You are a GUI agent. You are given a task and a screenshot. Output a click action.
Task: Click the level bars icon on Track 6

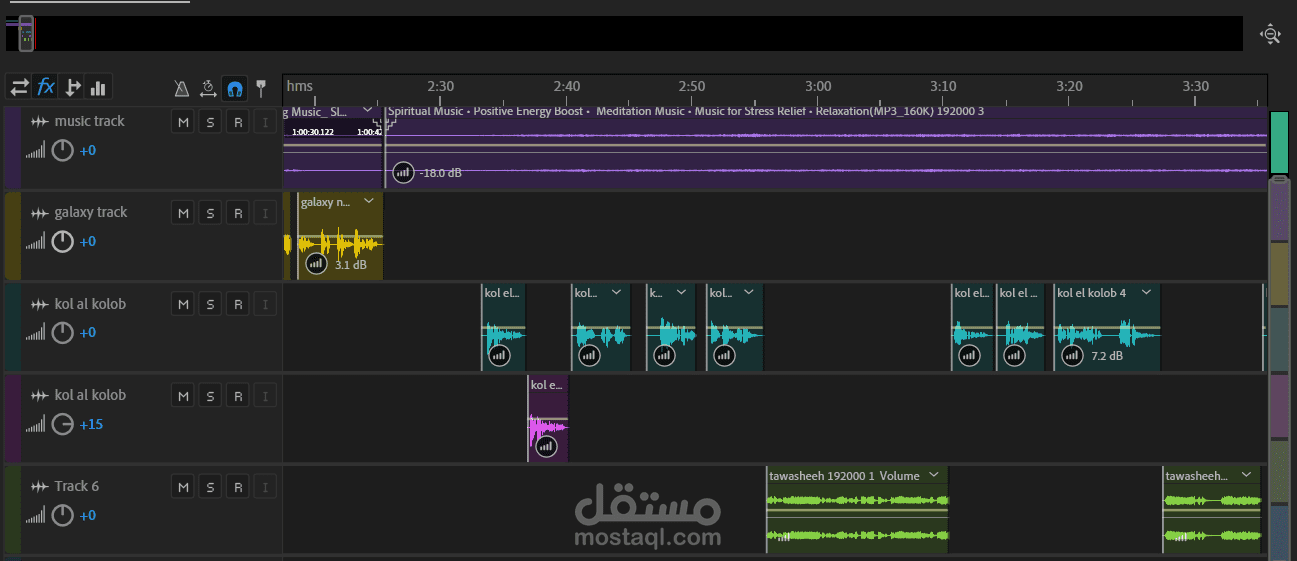(35, 516)
